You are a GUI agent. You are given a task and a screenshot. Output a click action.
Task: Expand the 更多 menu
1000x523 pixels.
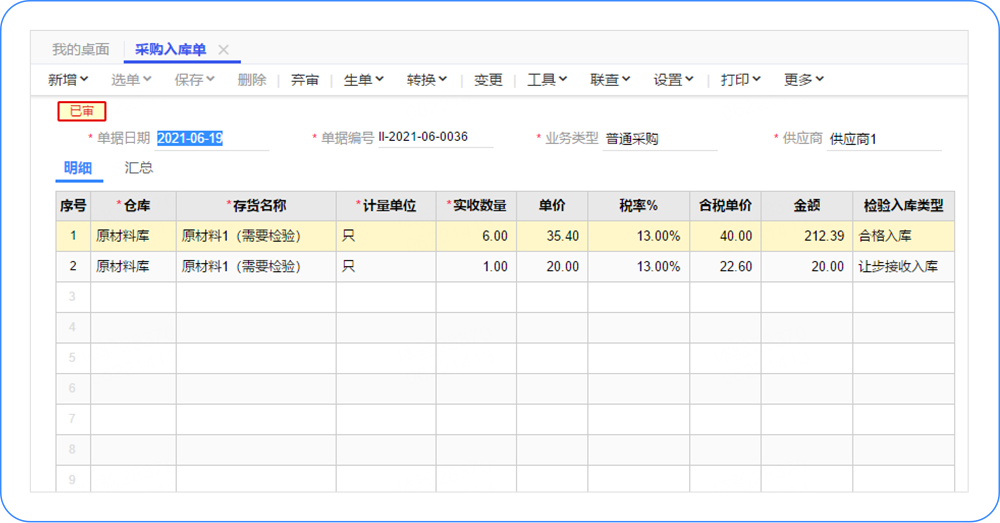click(804, 80)
